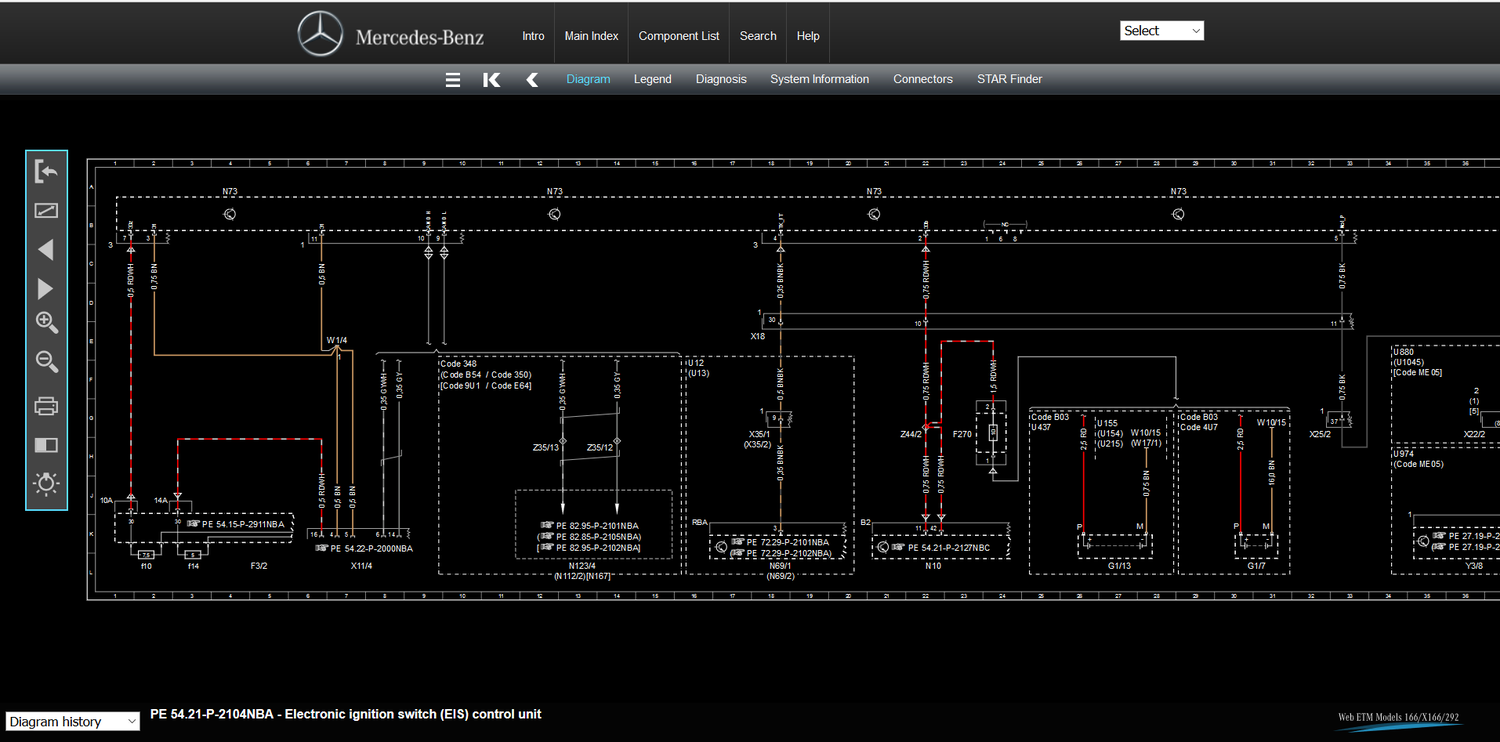Click the G1/13 battery label
Image resolution: width=1500 pixels, height=742 pixels.
(x=1119, y=566)
